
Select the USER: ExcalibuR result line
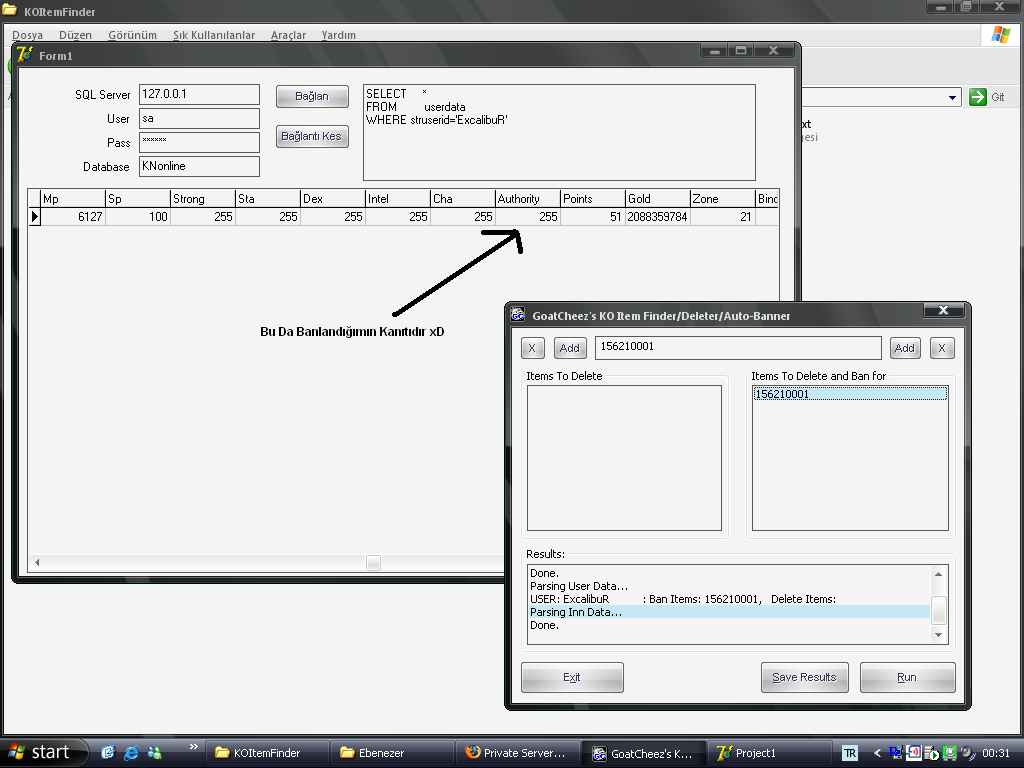[x=729, y=599]
